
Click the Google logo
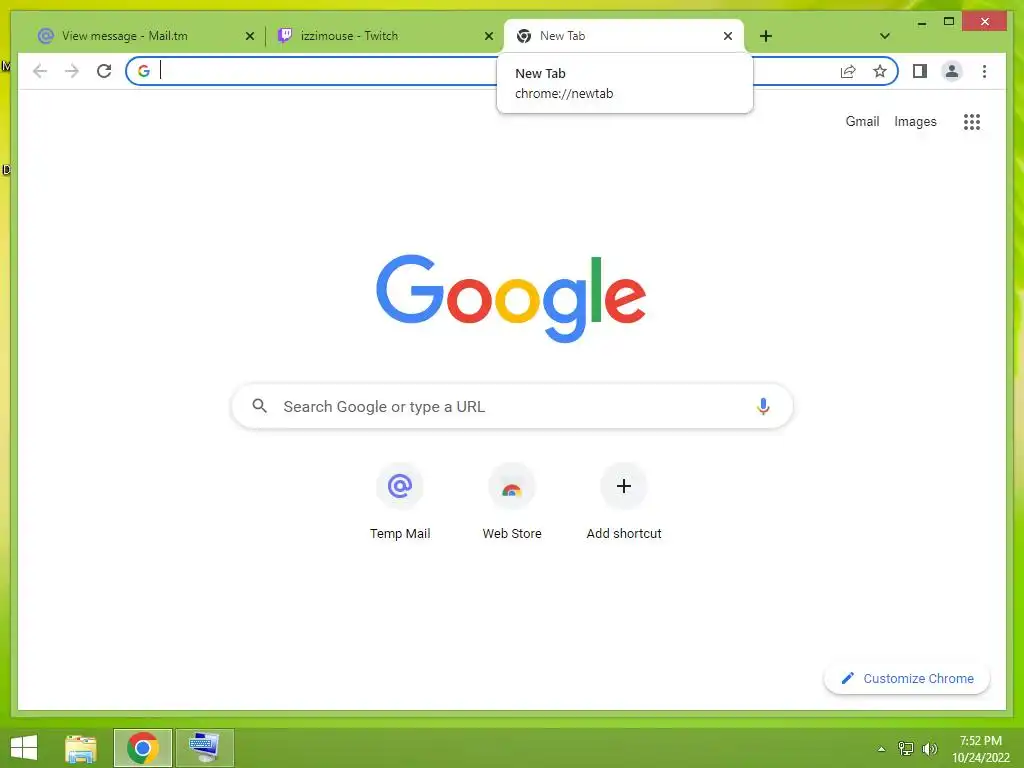click(511, 298)
